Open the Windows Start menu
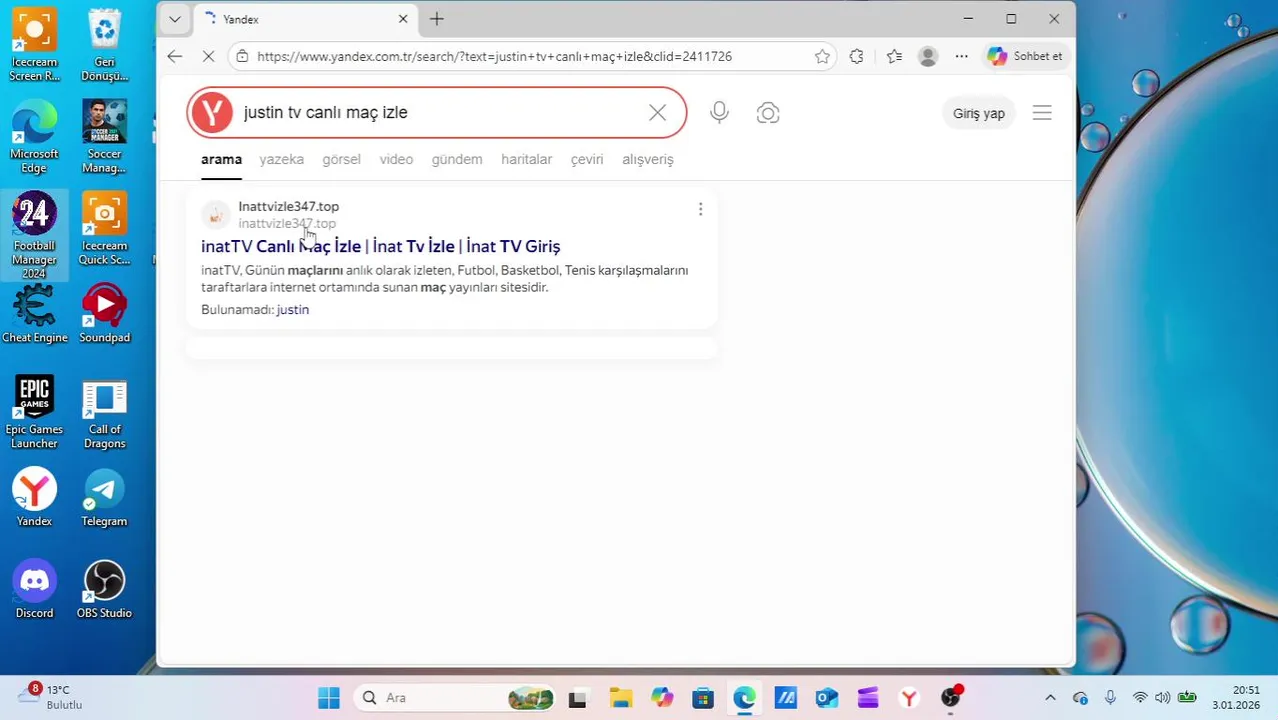This screenshot has height=720, width=1278. click(328, 698)
